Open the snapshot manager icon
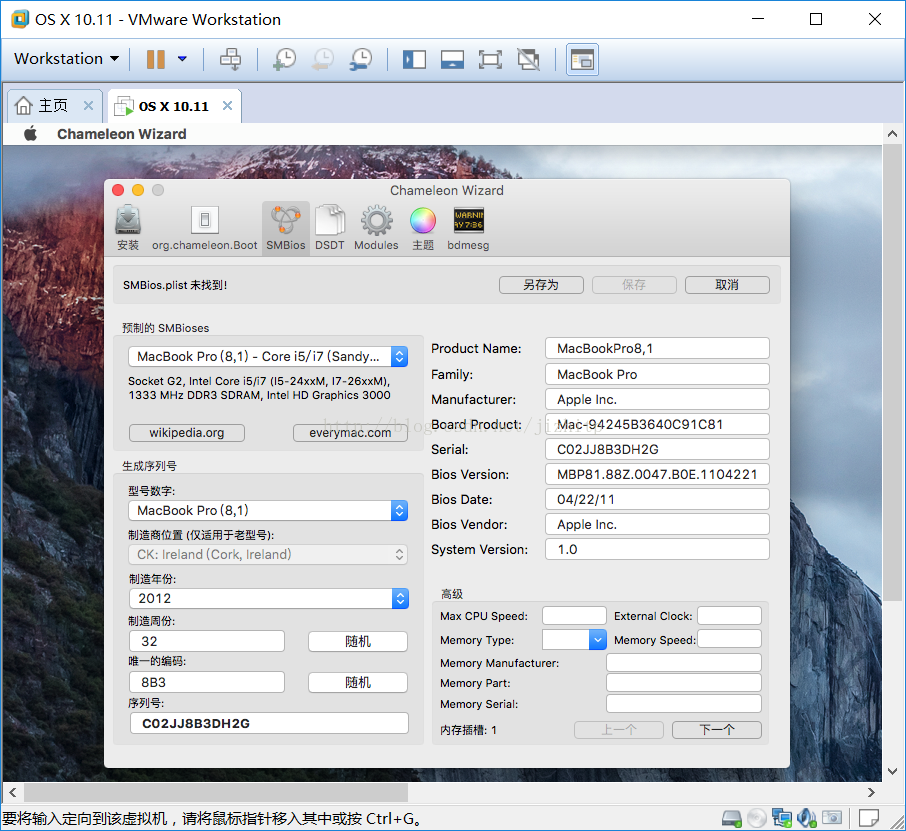This screenshot has height=831, width=906. [x=361, y=59]
